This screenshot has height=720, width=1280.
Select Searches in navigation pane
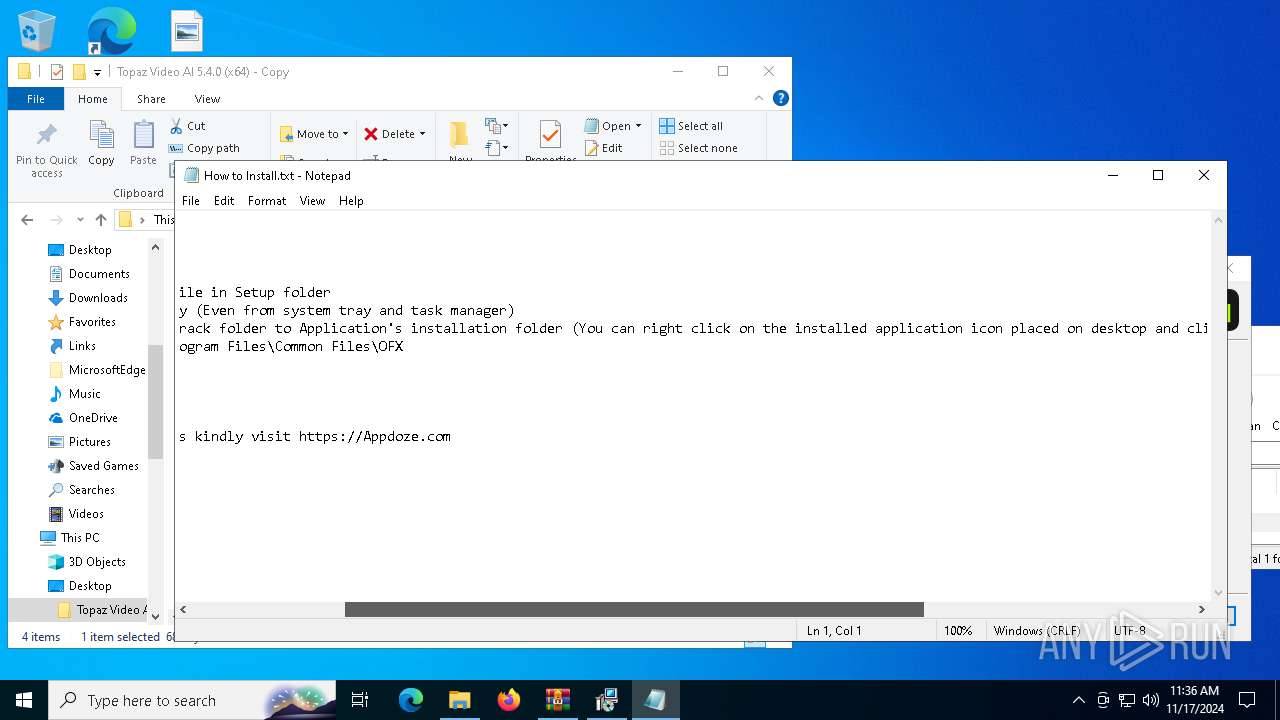coord(91,490)
